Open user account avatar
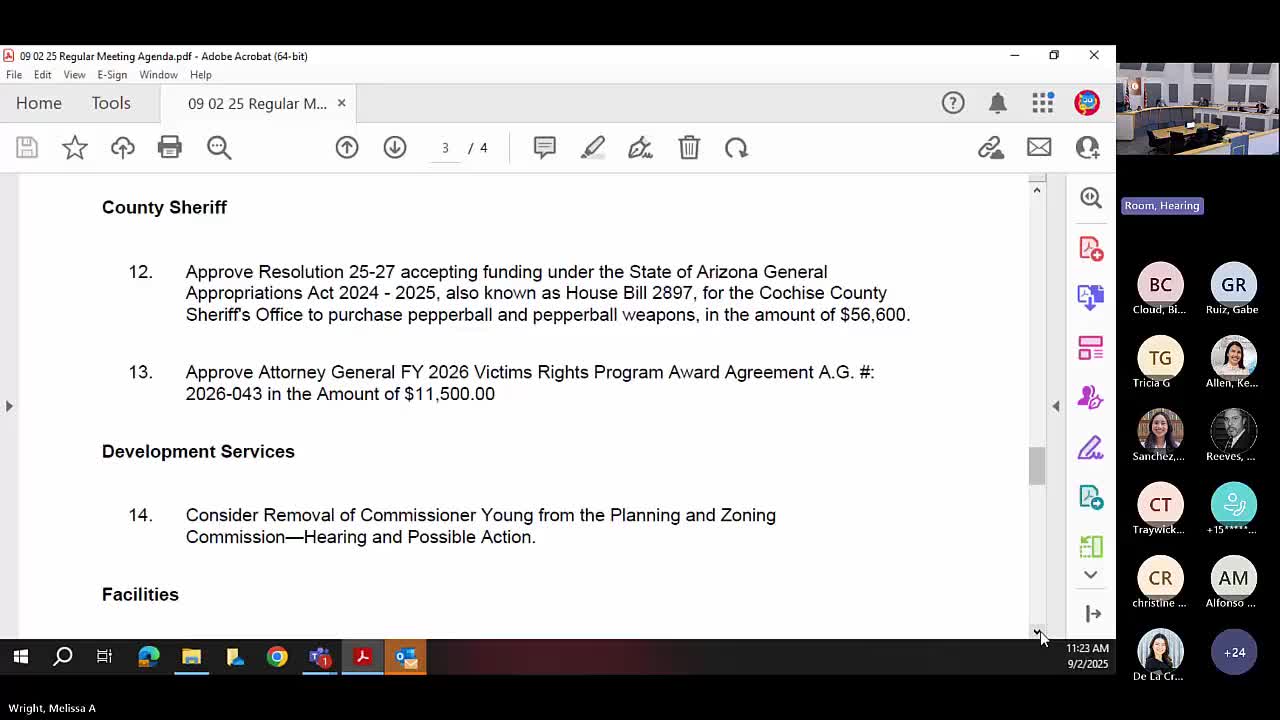 [x=1087, y=103]
